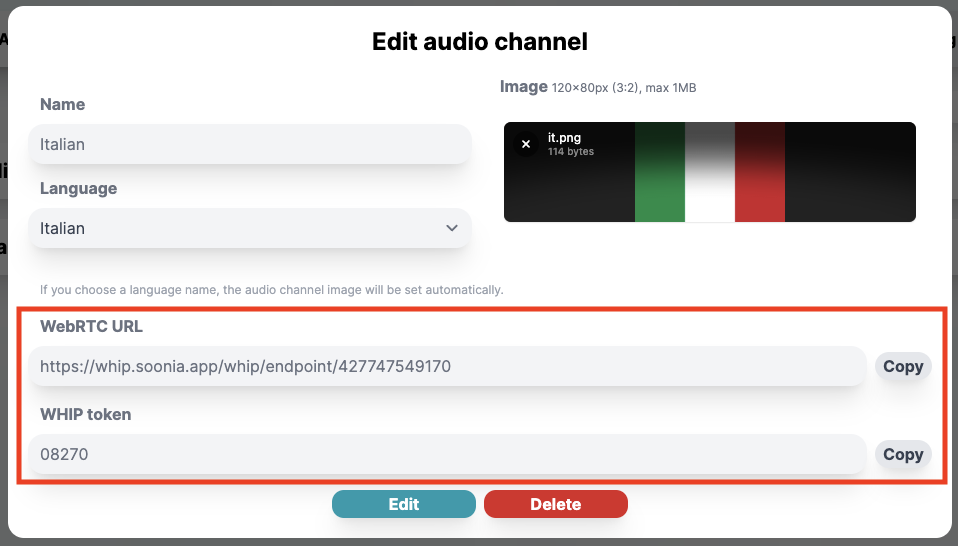Copy the WHIP token value
This screenshot has width=958, height=546.
[902, 454]
